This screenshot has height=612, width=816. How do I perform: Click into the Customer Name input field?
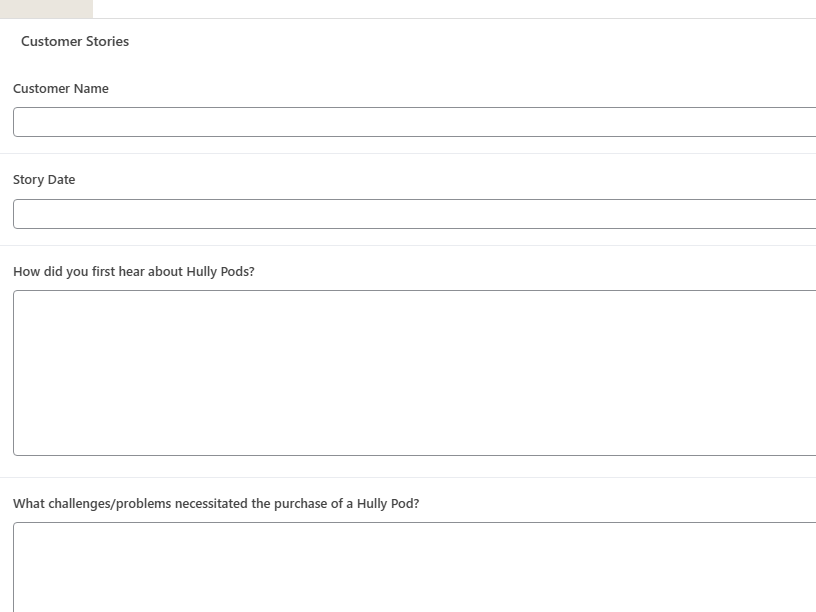(414, 122)
